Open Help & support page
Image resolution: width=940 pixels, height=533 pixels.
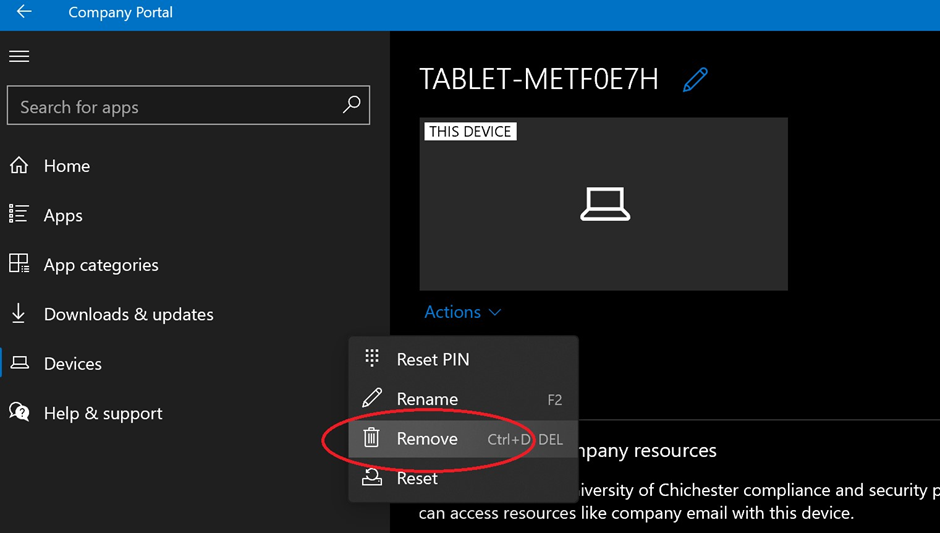click(x=195, y=412)
